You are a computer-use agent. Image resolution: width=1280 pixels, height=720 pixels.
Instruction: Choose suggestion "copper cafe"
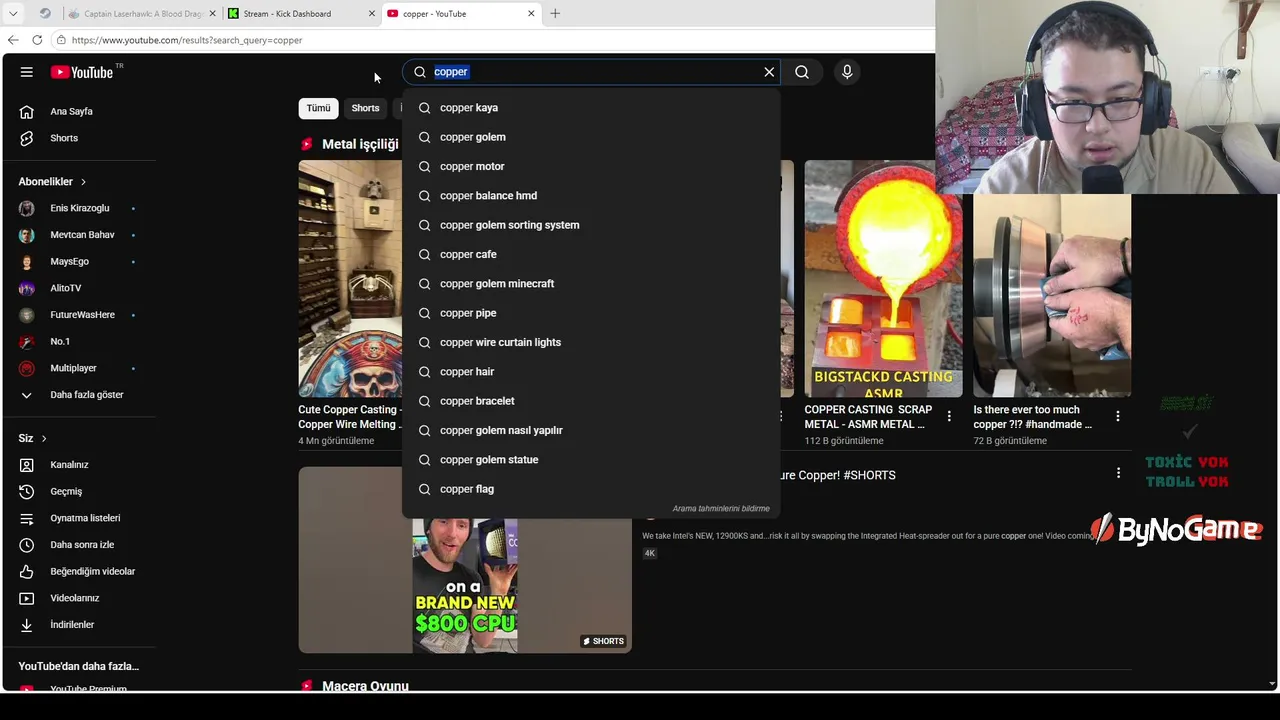click(591, 254)
